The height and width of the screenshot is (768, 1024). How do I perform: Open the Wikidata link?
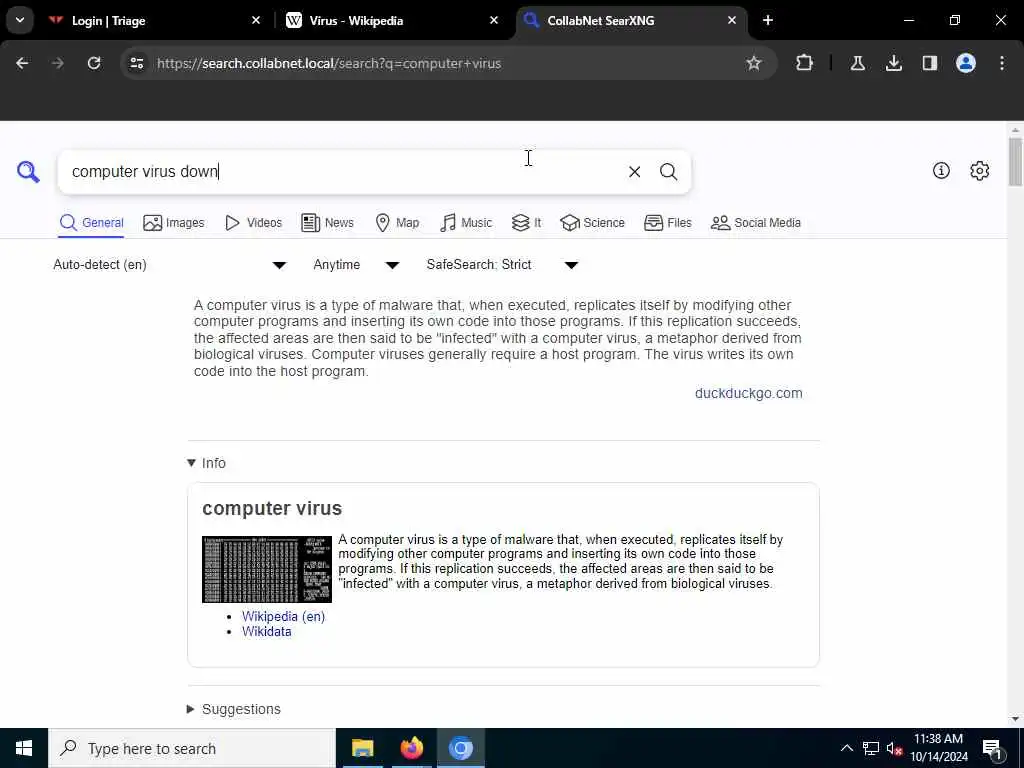[x=266, y=632]
